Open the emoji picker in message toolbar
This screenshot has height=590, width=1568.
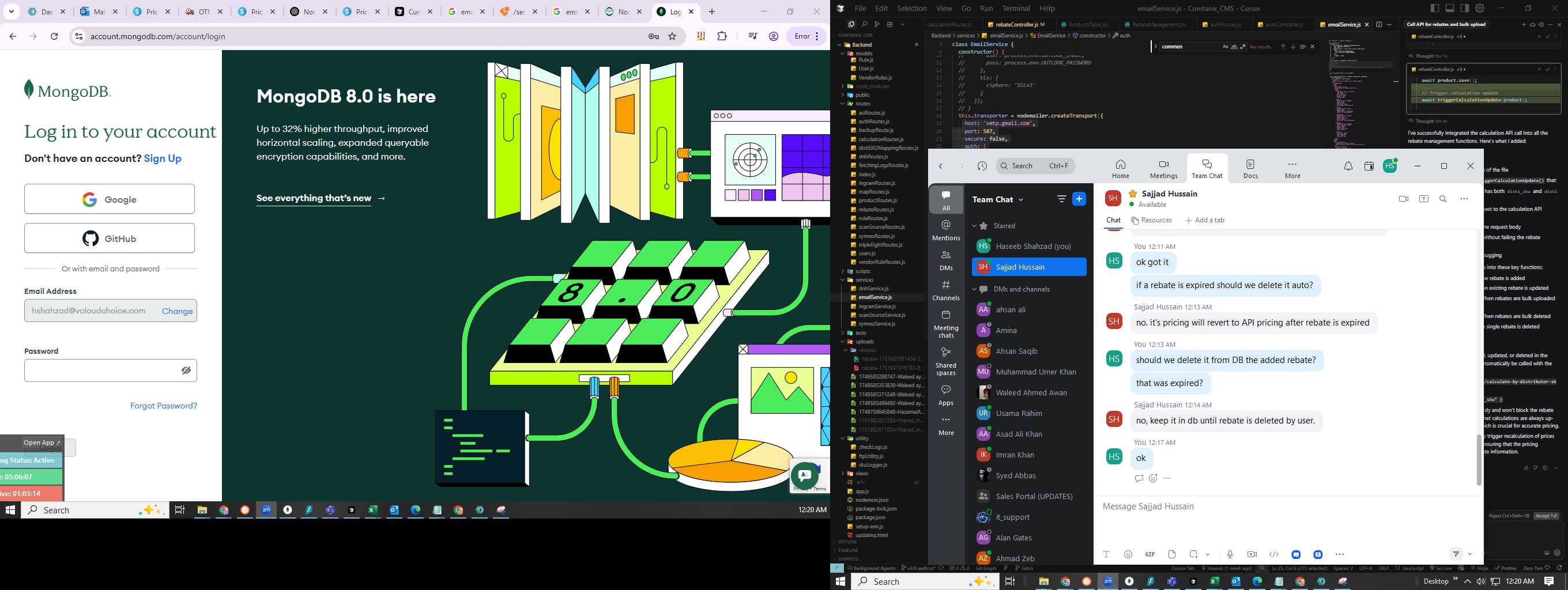point(1128,554)
